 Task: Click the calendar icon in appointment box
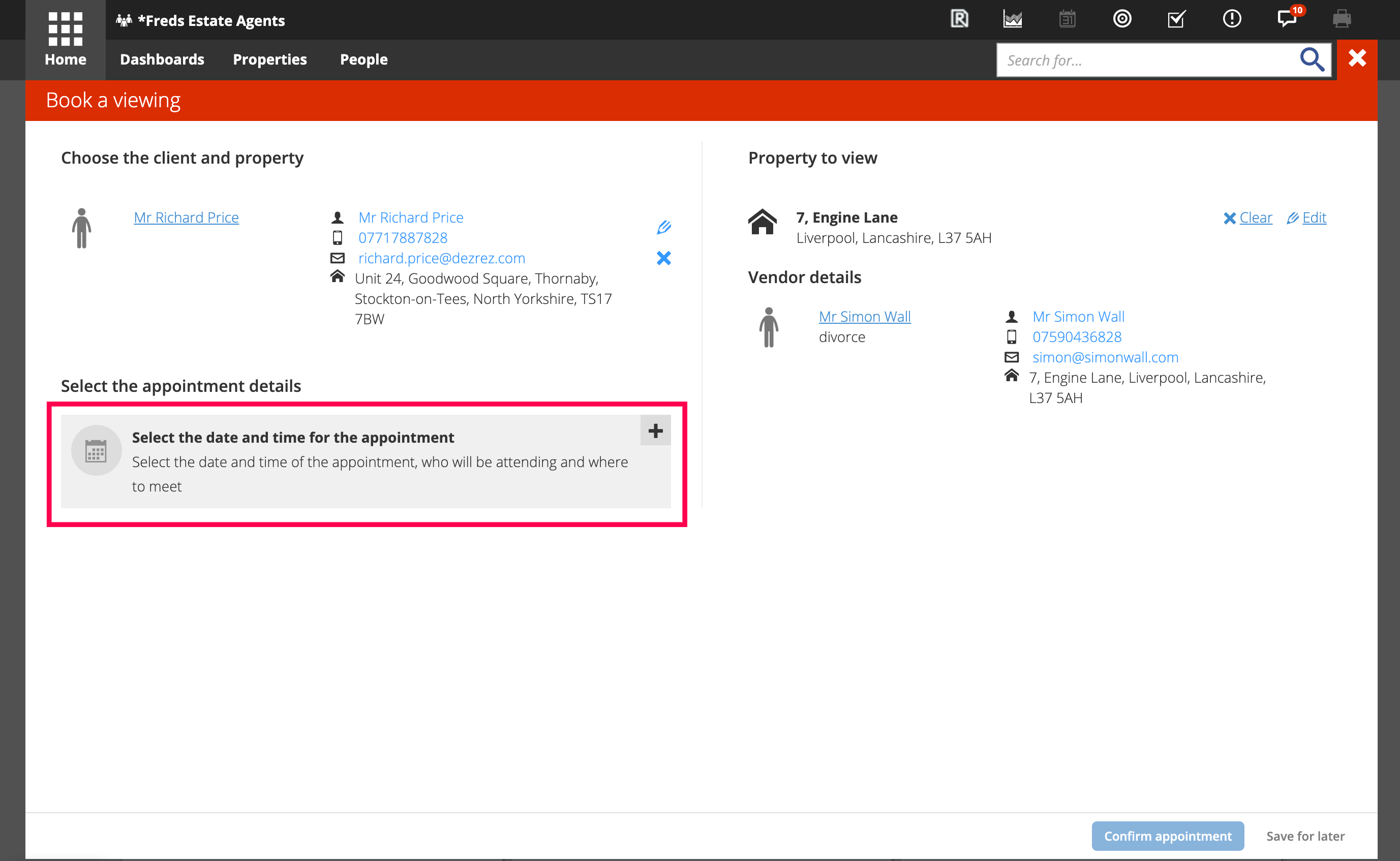pyautogui.click(x=96, y=450)
